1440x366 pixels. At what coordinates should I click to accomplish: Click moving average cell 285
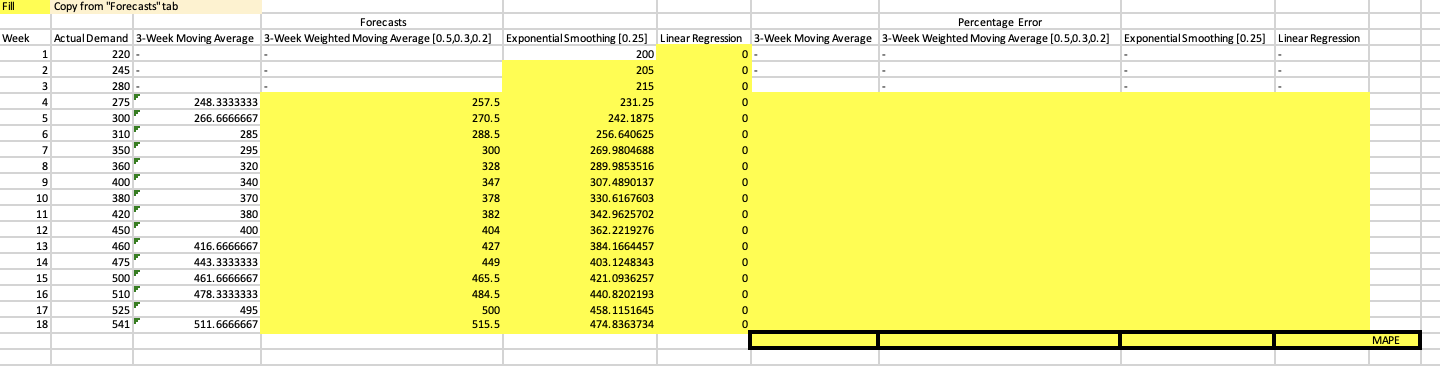(197, 133)
